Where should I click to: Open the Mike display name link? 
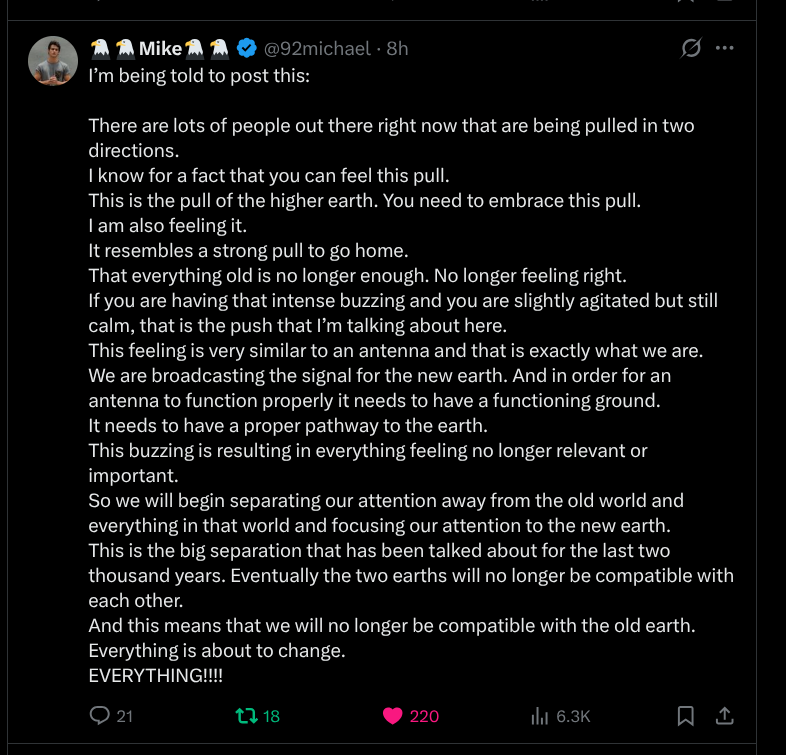click(x=160, y=48)
